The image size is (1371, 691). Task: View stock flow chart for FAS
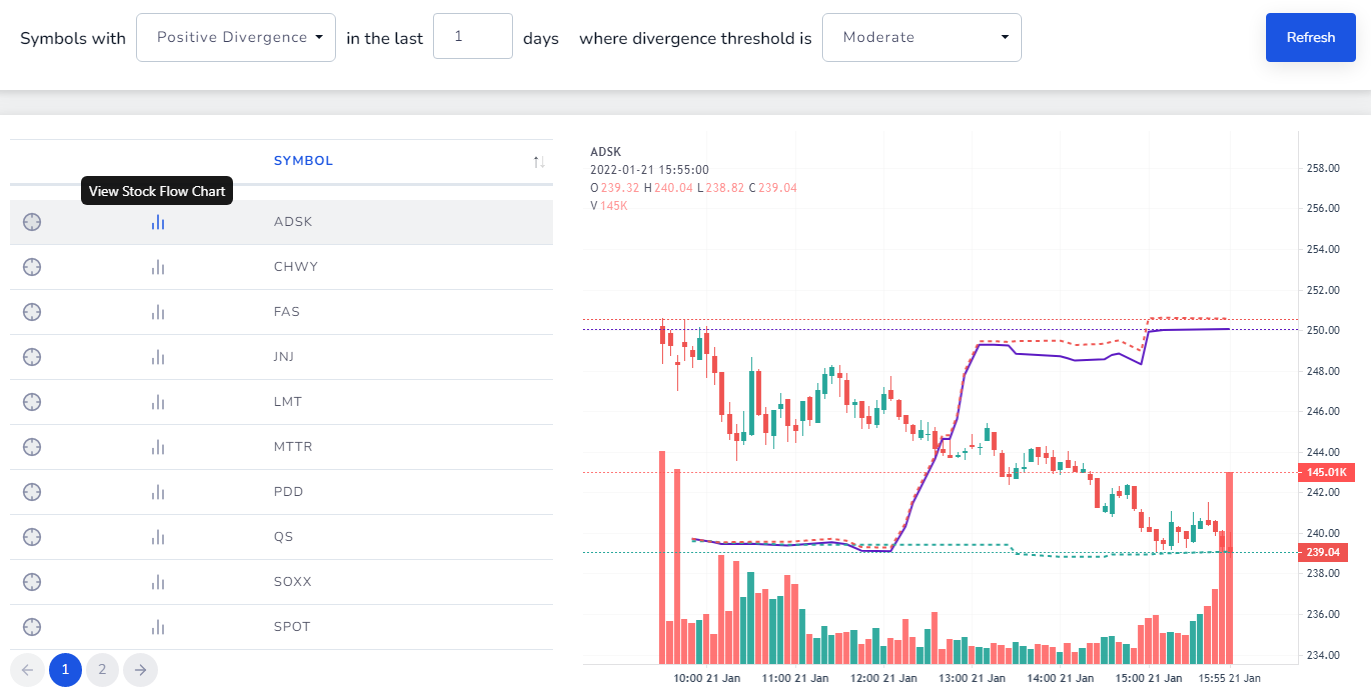tap(158, 312)
